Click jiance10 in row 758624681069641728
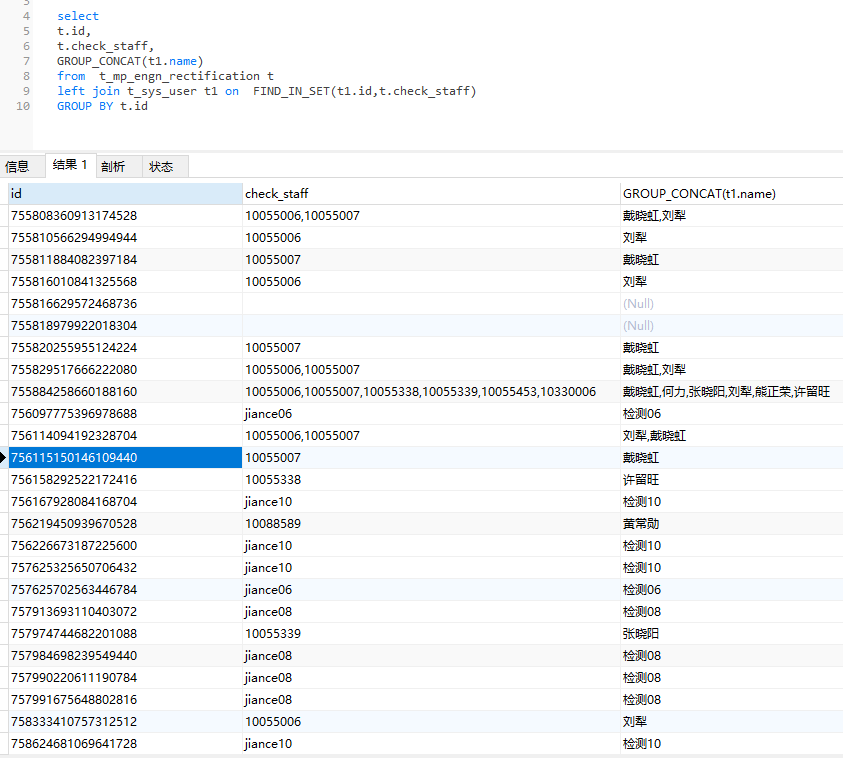 (431, 745)
